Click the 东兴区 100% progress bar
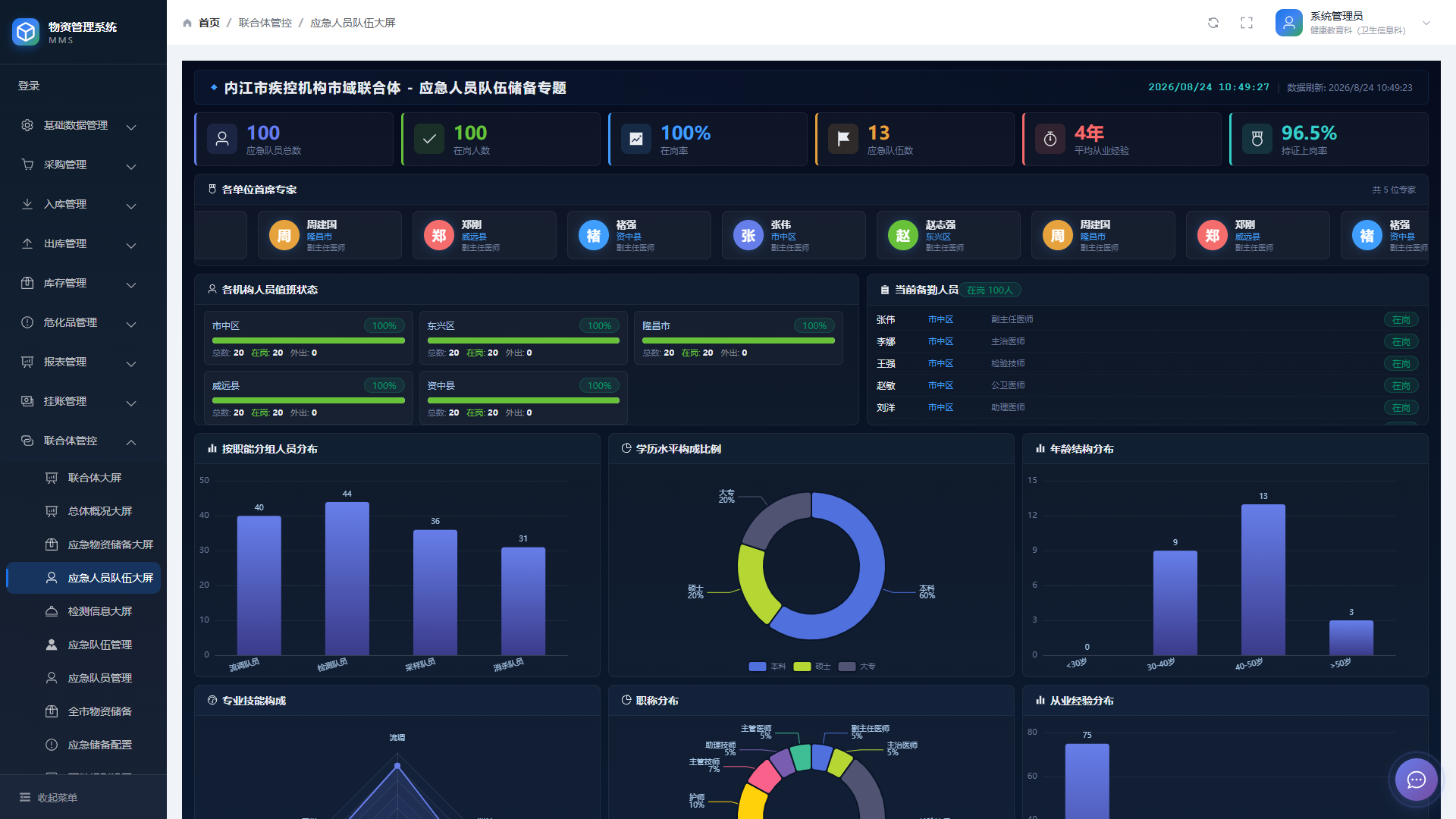The image size is (1456, 819). click(x=523, y=340)
